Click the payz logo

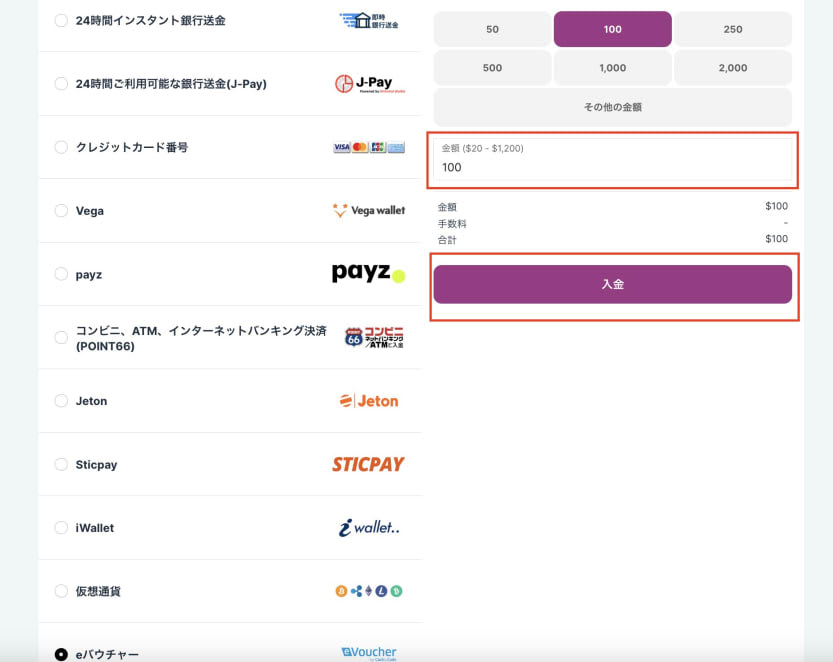(369, 273)
